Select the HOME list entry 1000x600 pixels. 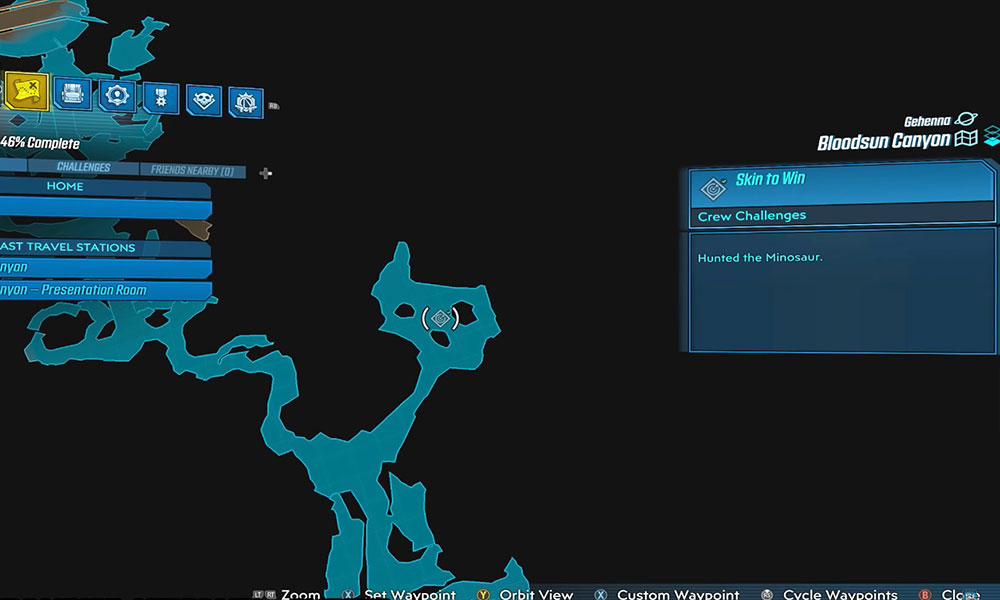105,186
